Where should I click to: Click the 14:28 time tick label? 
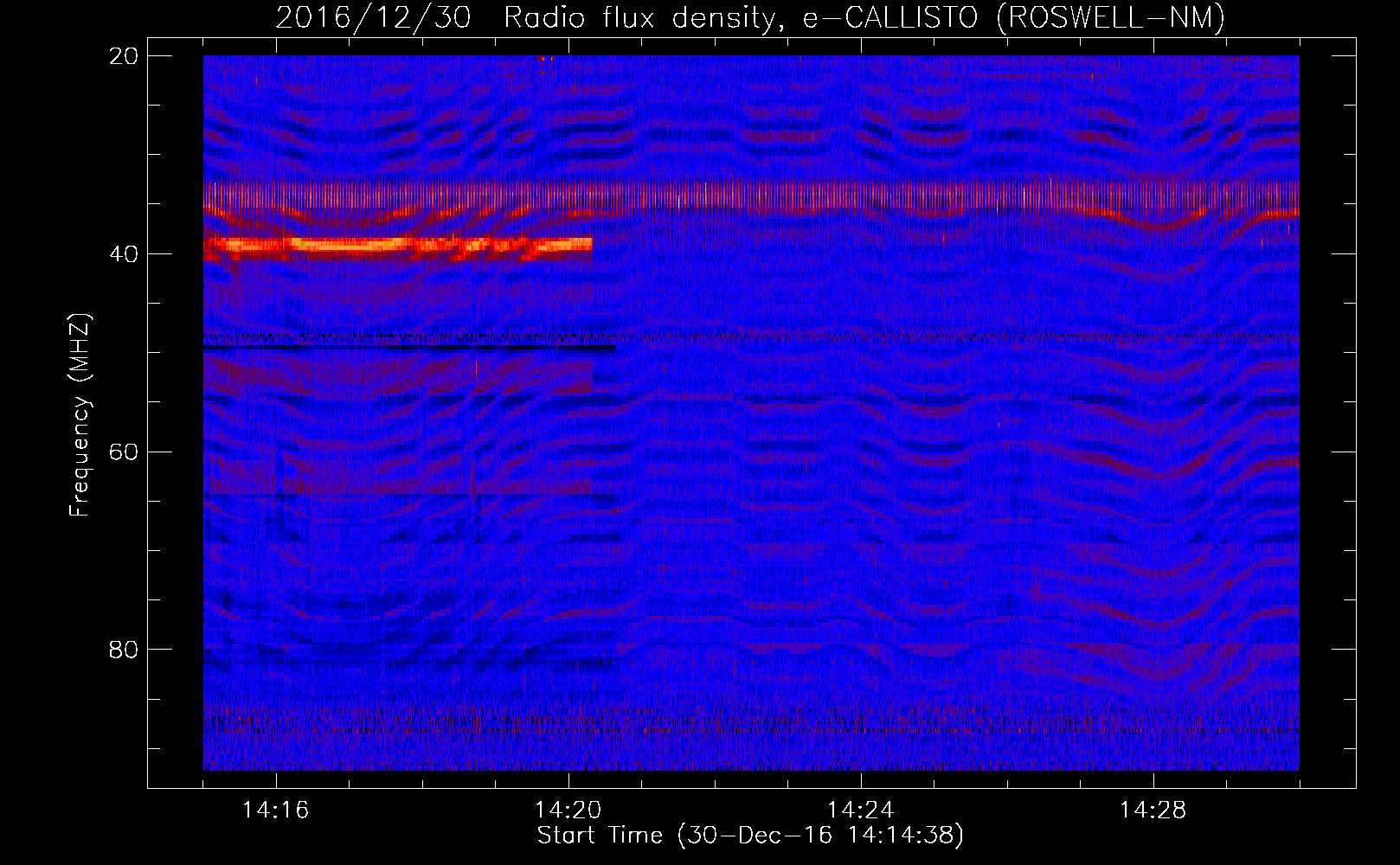point(1153,811)
